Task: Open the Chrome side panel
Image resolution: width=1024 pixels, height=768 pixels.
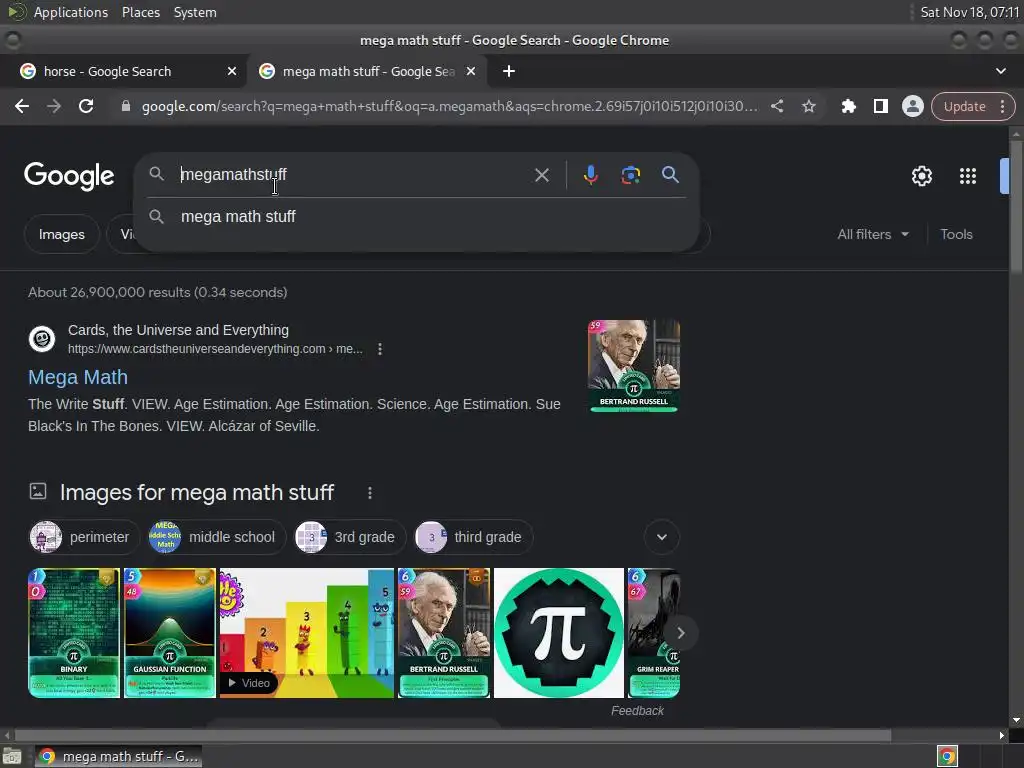Action: 880,106
